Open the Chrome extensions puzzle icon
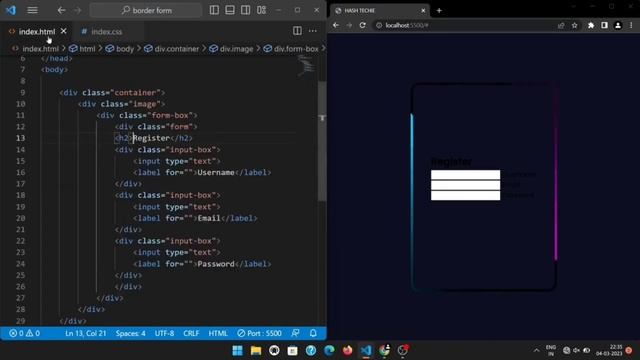Screen dimensions: 640x360 pyautogui.click(x=591, y=25)
